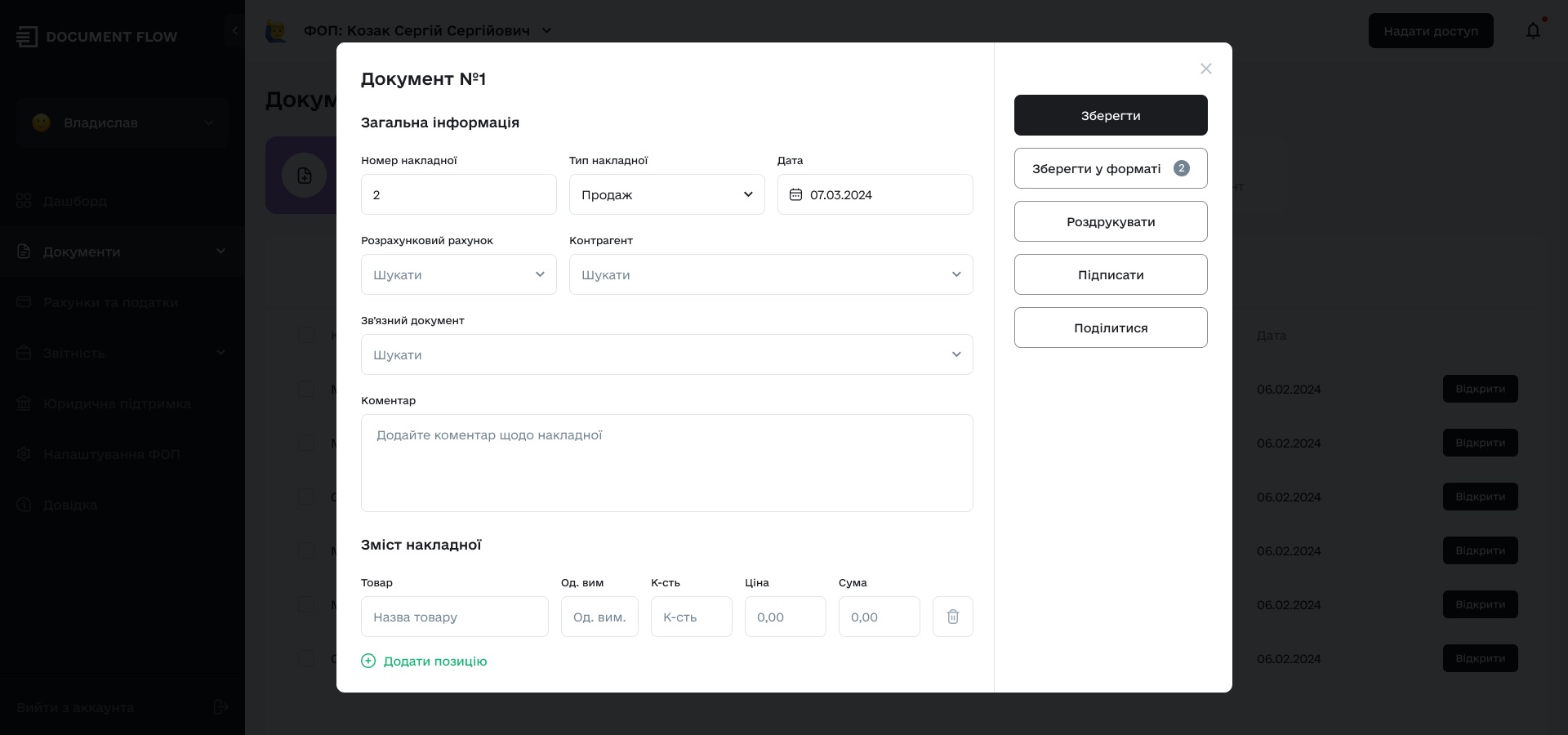The image size is (1568, 735).
Task: Click into the Коментар text area
Action: click(667, 463)
